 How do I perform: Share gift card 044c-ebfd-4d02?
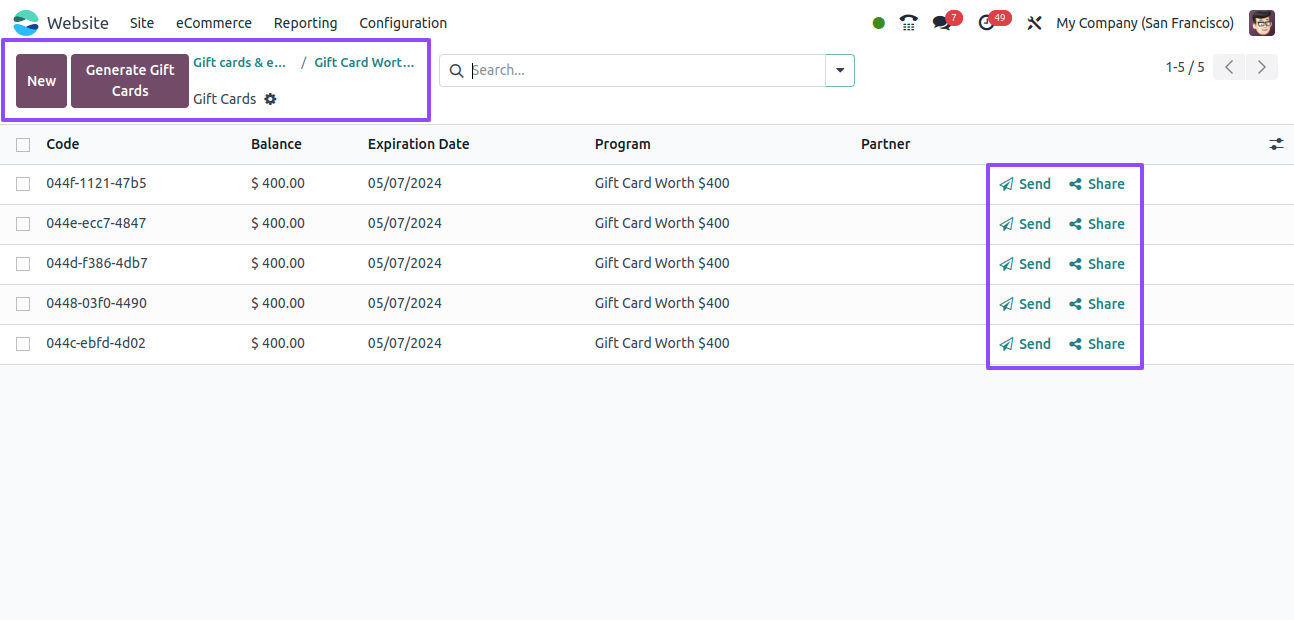(x=1097, y=344)
